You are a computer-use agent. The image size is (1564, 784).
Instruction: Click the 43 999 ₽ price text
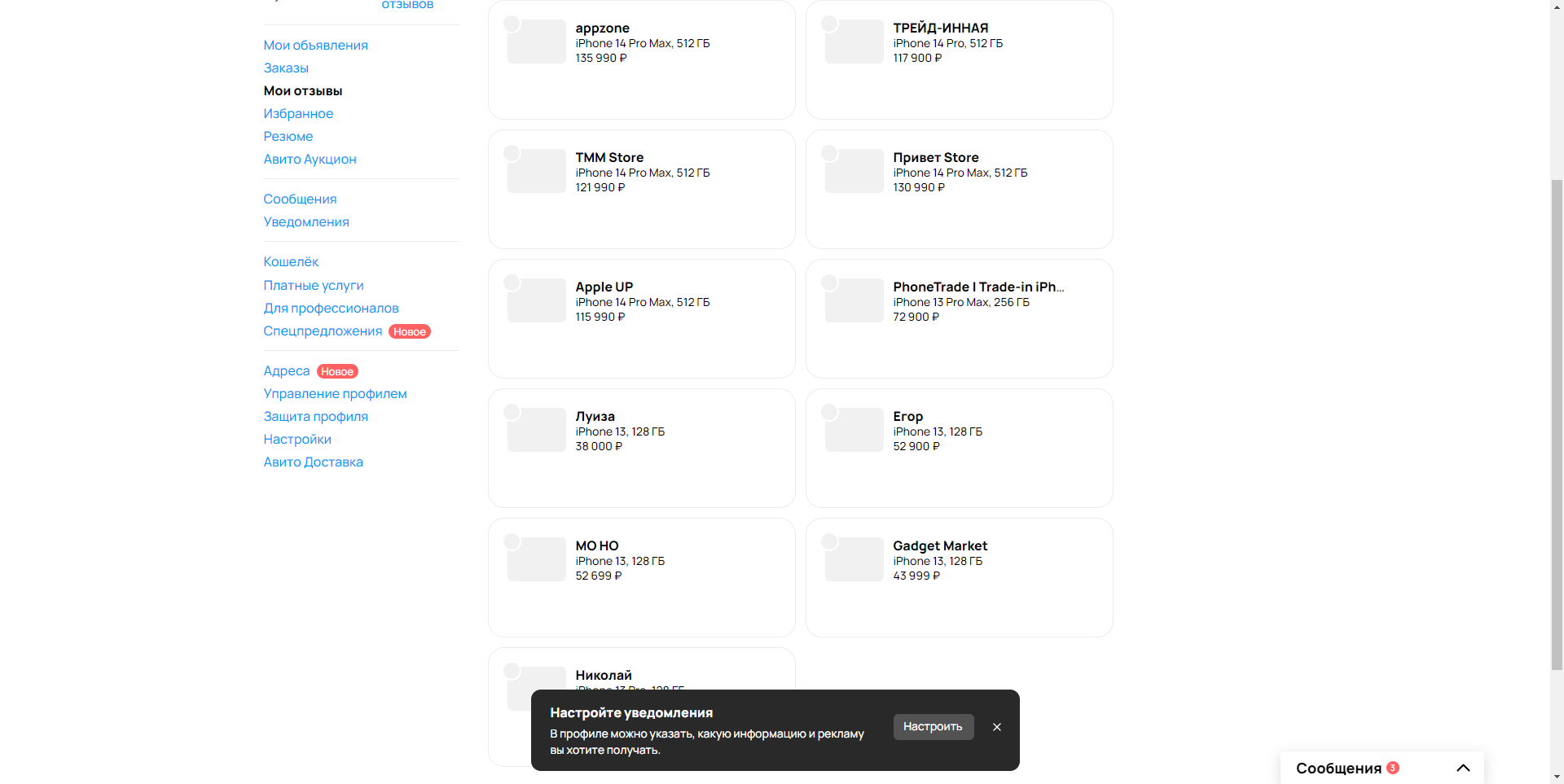point(916,576)
